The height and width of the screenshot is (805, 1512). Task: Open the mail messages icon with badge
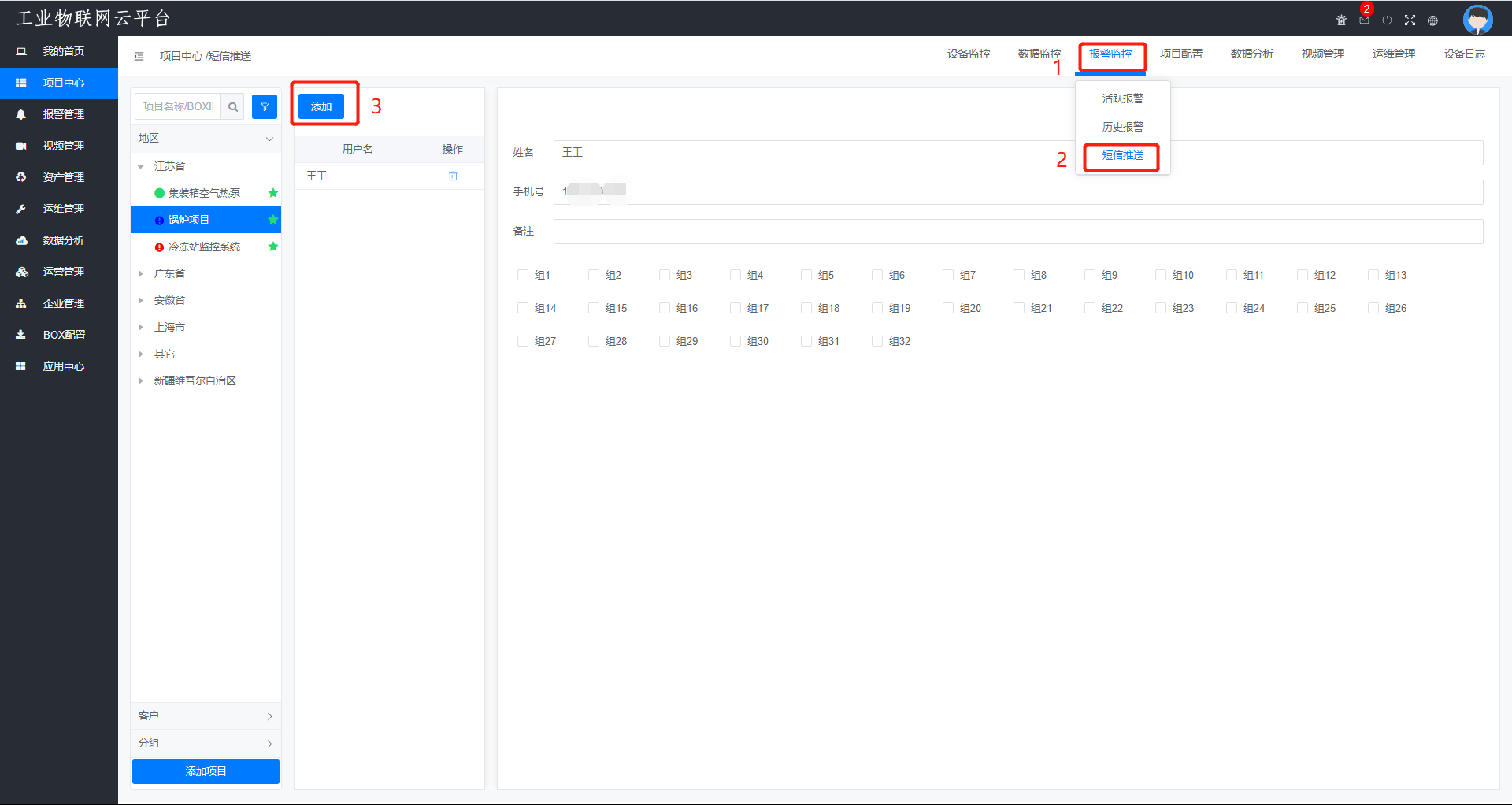click(x=1364, y=20)
